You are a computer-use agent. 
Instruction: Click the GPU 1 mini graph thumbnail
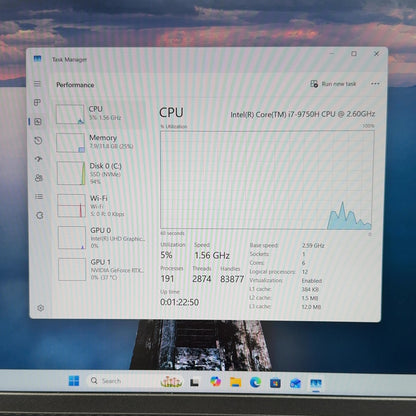tap(72, 269)
